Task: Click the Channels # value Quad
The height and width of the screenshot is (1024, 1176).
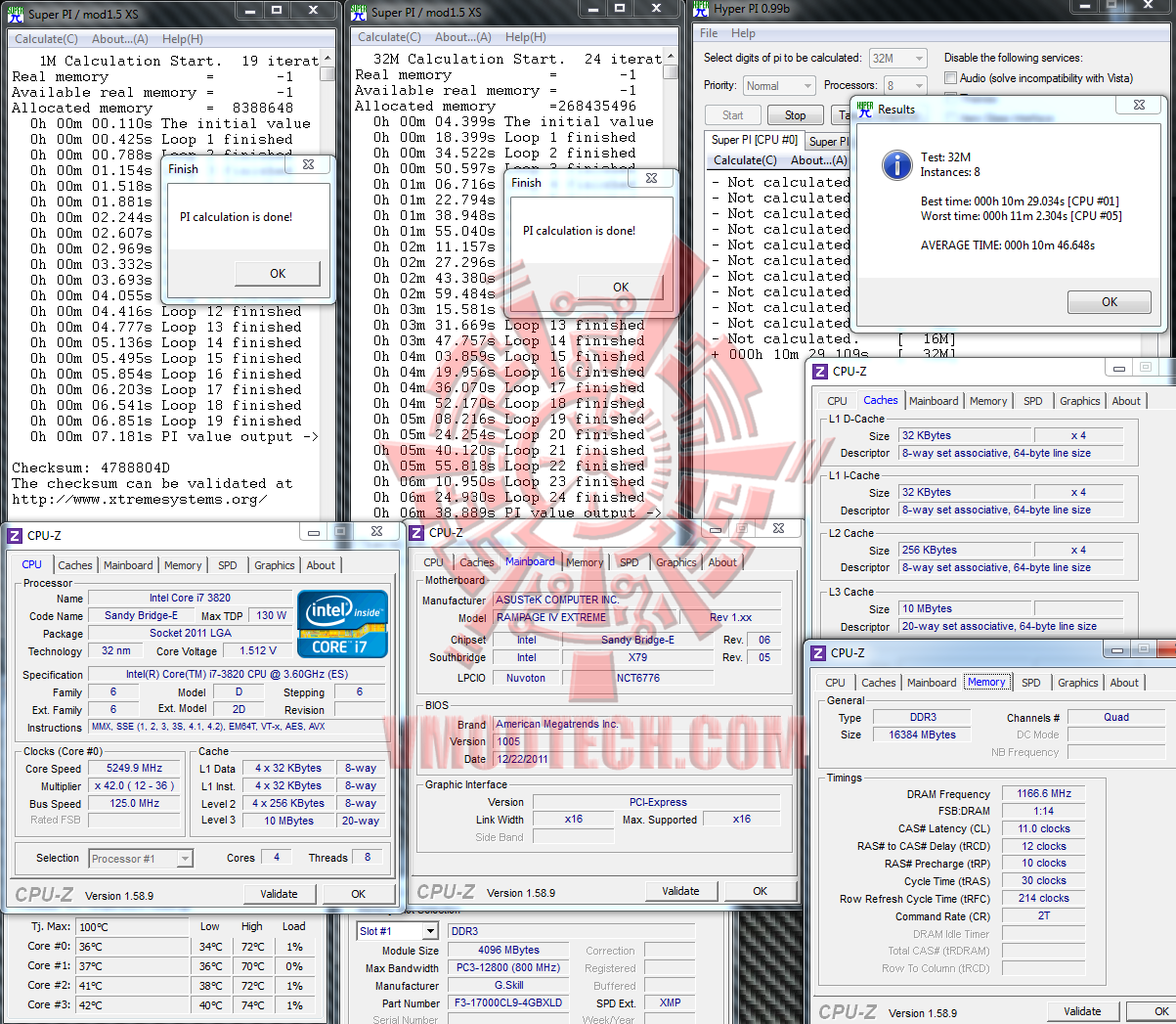Action: [1116, 718]
